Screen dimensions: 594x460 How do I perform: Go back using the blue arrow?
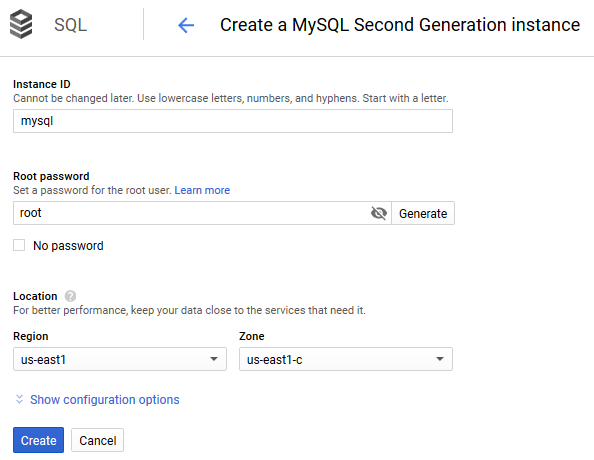click(186, 25)
